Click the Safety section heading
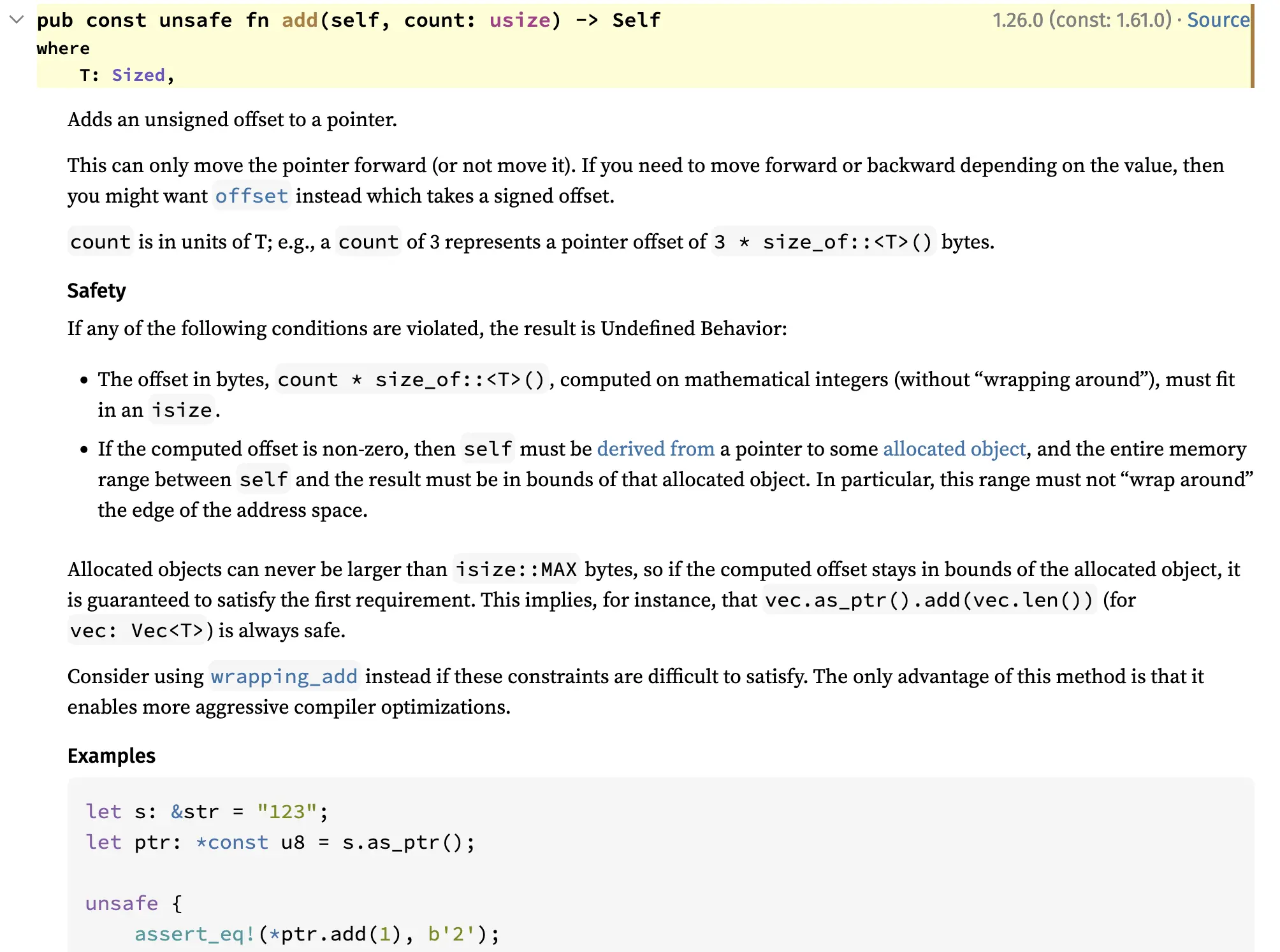Image resolution: width=1280 pixels, height=952 pixels. coord(96,291)
